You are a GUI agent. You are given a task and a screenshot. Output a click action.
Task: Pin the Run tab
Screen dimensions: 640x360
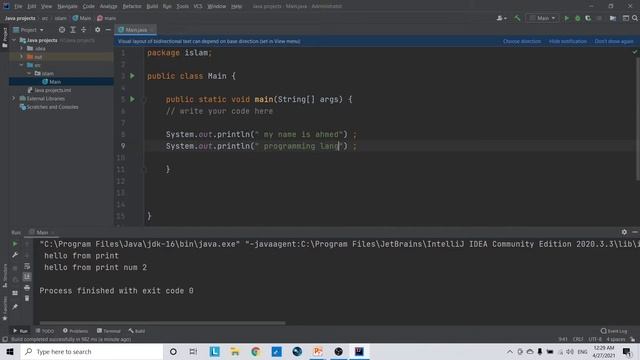pyautogui.click(x=15, y=307)
